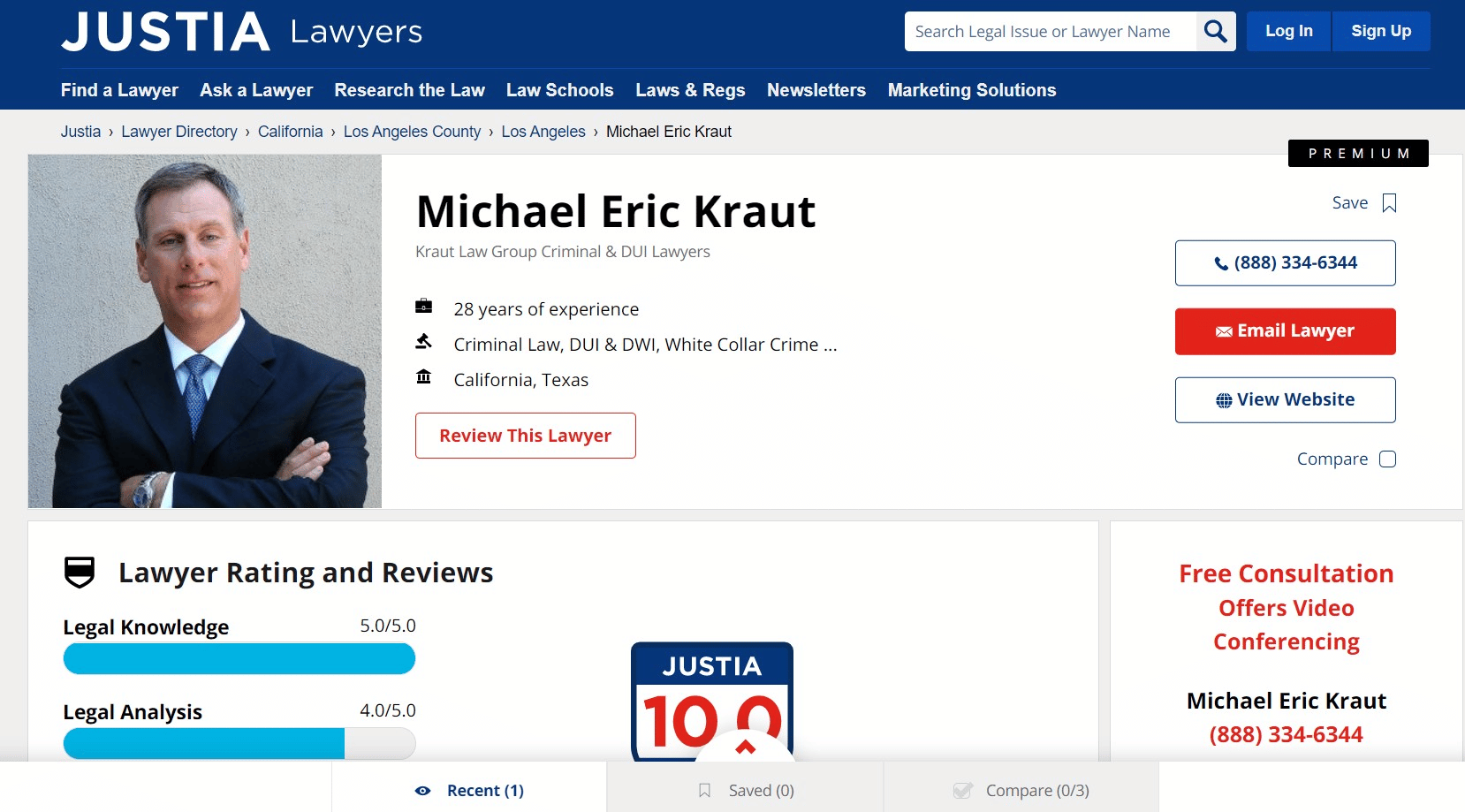
Task: Click the 28 years of experience text
Action: pos(546,309)
